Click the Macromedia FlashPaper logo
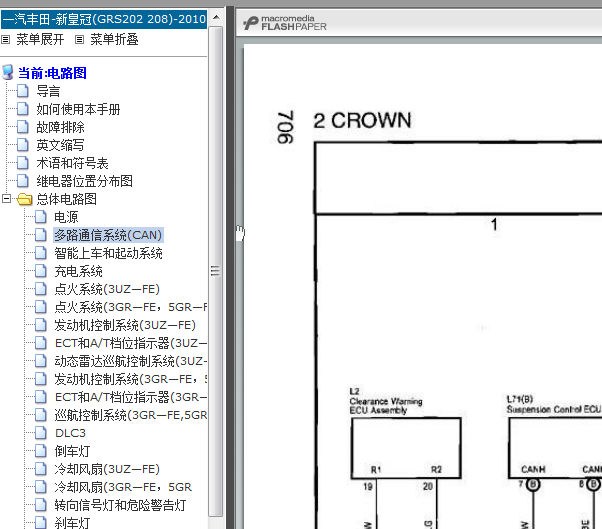 pyautogui.click(x=285, y=23)
